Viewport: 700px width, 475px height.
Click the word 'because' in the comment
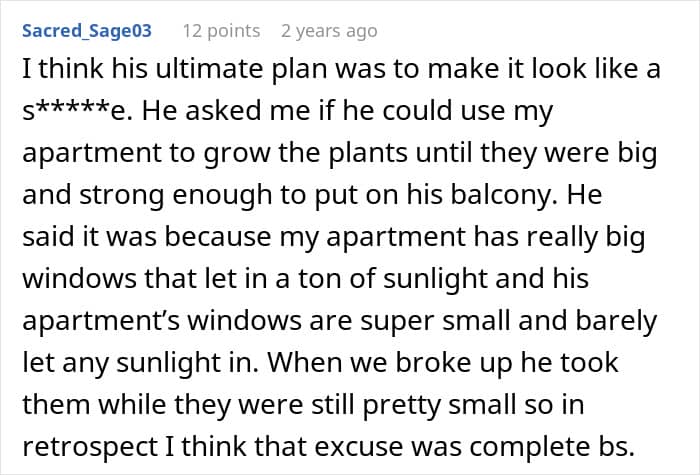click(218, 237)
